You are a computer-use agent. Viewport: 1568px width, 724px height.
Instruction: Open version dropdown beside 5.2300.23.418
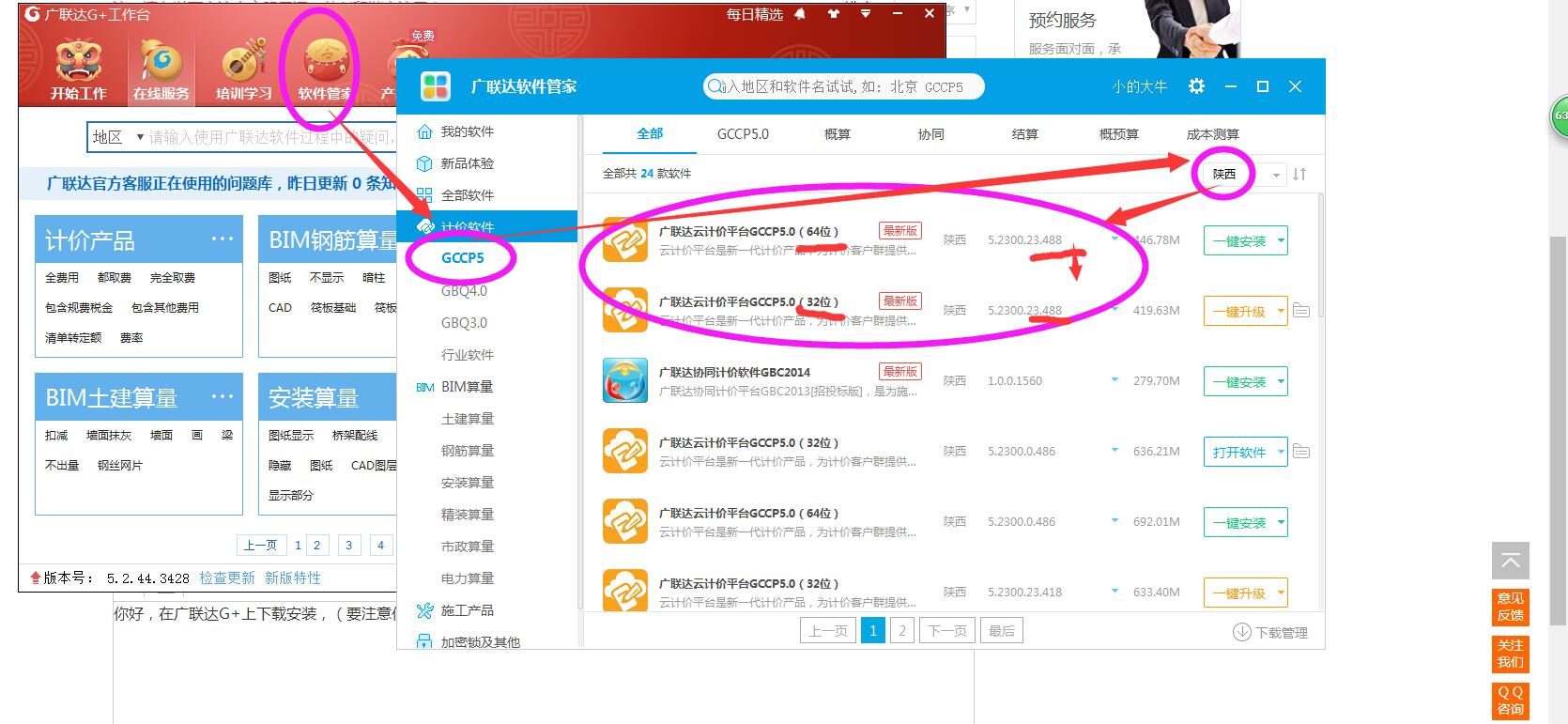tap(1115, 592)
